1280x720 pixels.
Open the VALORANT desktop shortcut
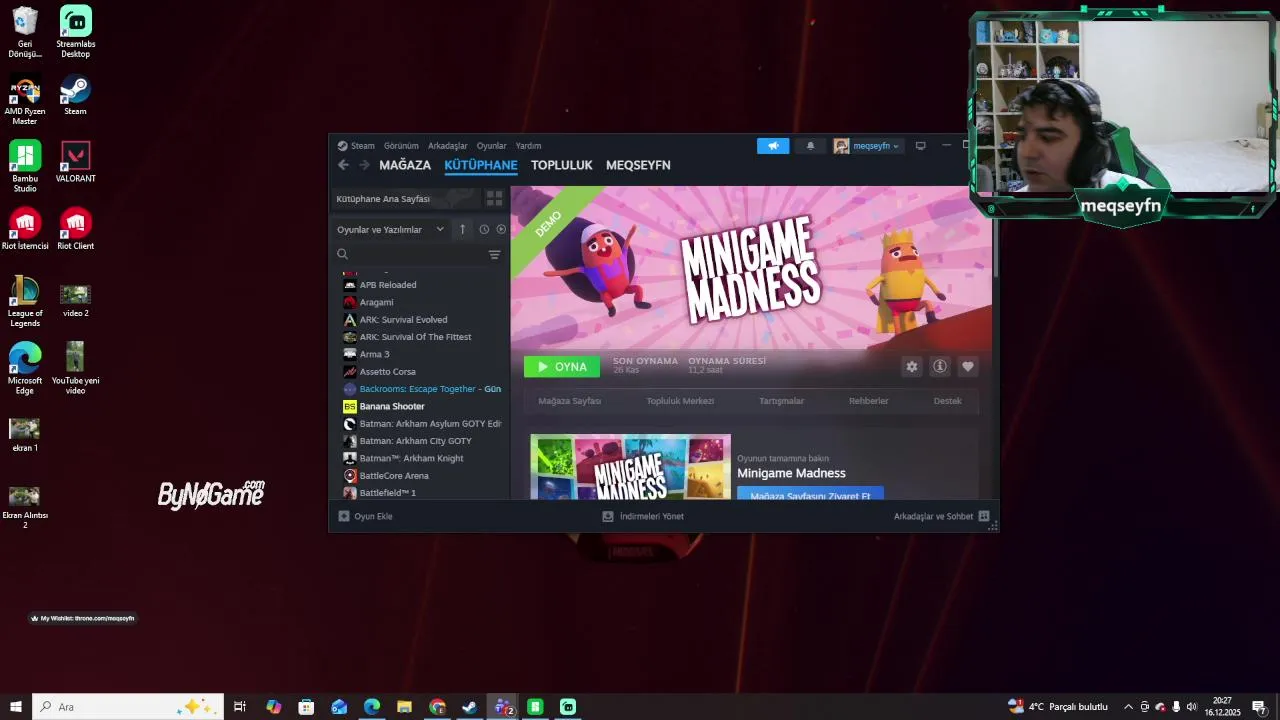coord(76,162)
